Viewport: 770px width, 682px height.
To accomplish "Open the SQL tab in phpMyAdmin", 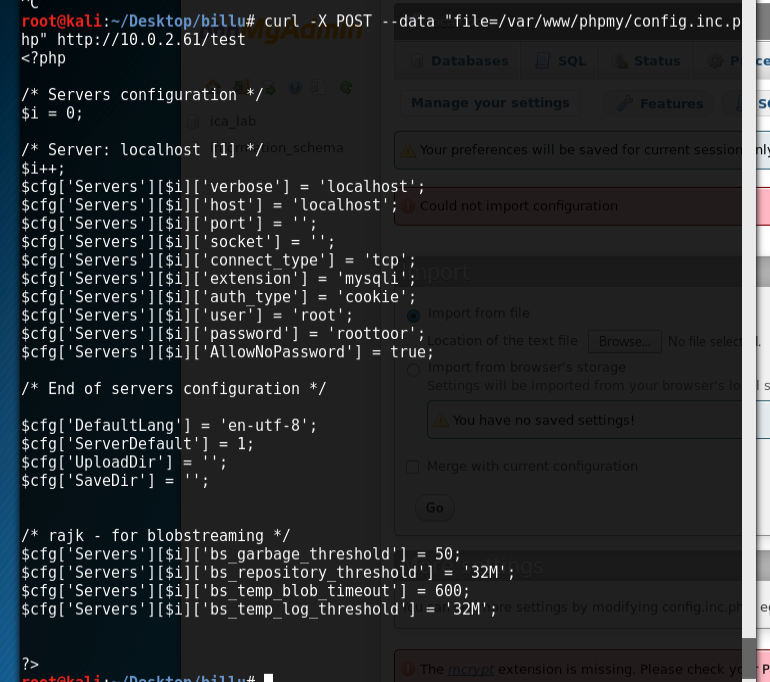I will (x=559, y=61).
